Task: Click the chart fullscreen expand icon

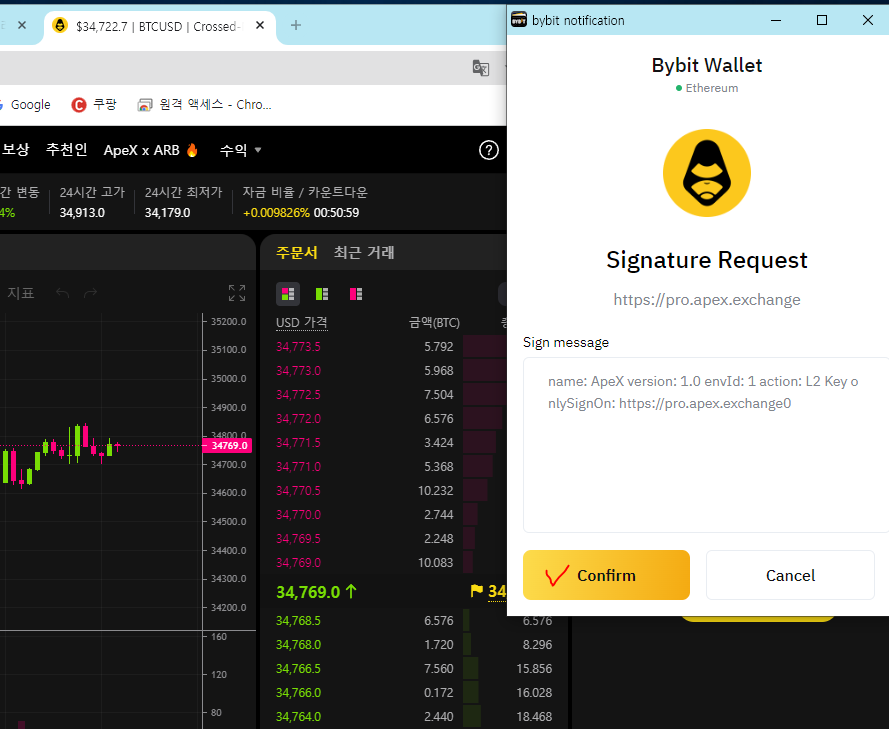Action: (237, 293)
